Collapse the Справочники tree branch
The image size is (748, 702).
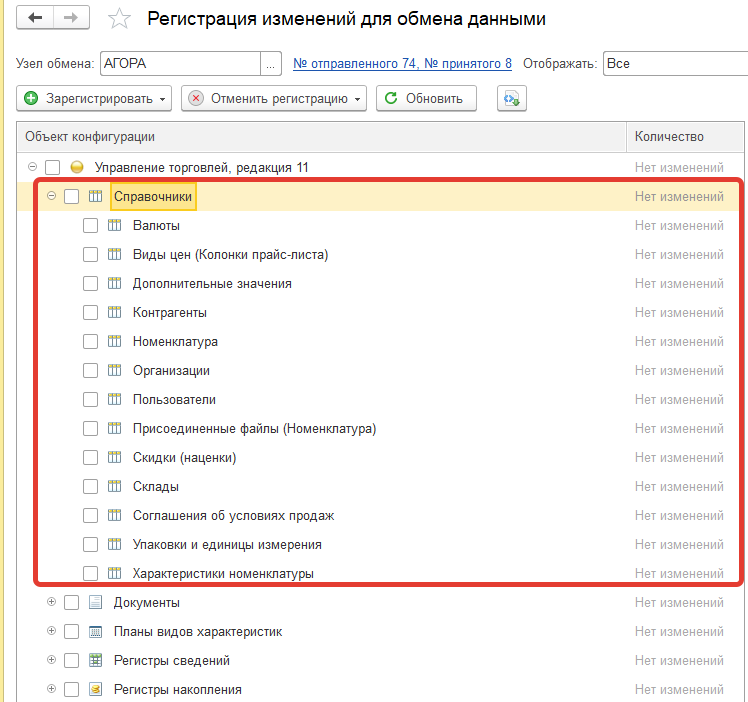pyautogui.click(x=51, y=197)
